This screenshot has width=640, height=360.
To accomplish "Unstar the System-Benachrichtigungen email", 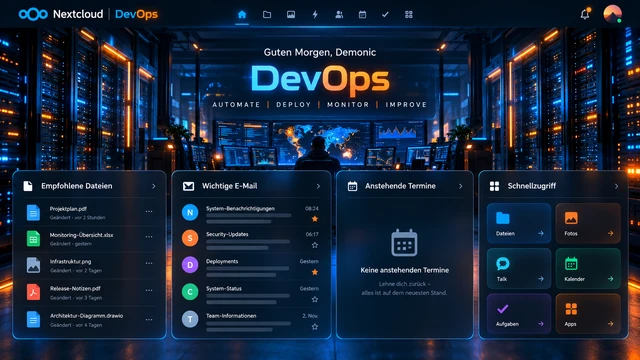I will pos(315,219).
